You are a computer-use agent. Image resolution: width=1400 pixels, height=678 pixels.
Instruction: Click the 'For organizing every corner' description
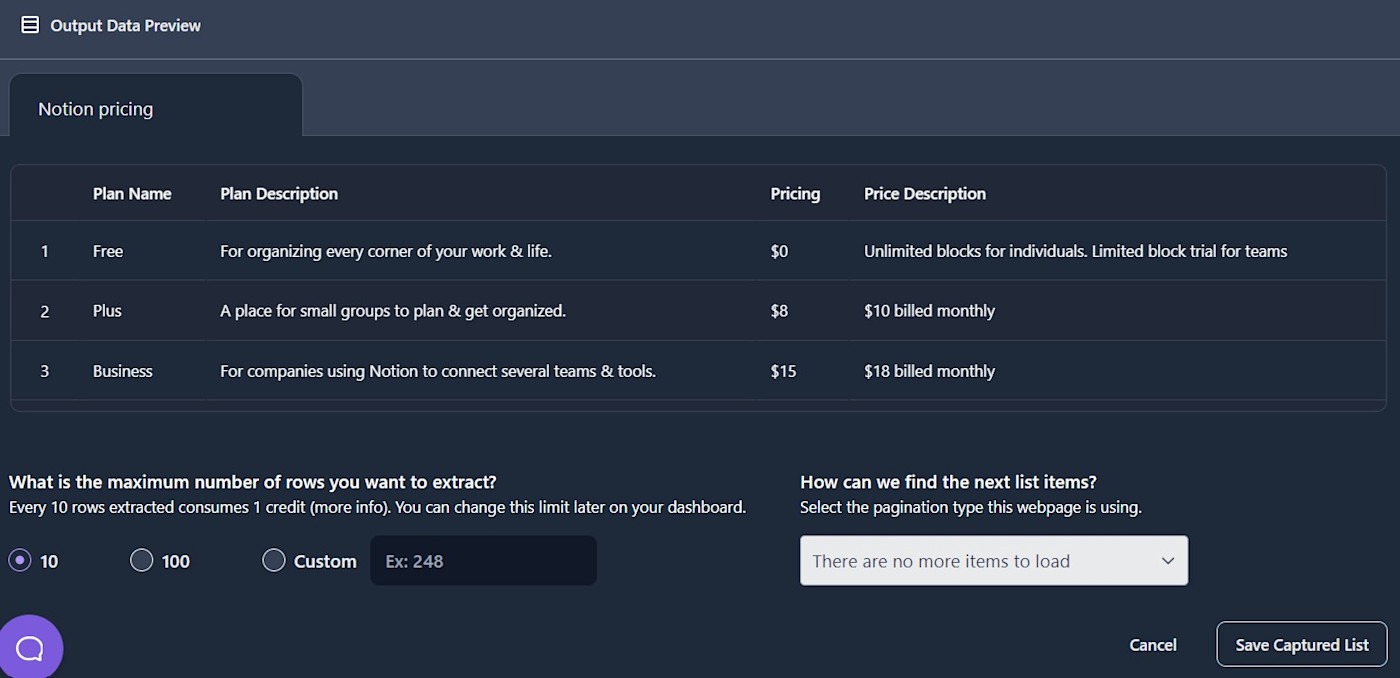[x=386, y=251]
